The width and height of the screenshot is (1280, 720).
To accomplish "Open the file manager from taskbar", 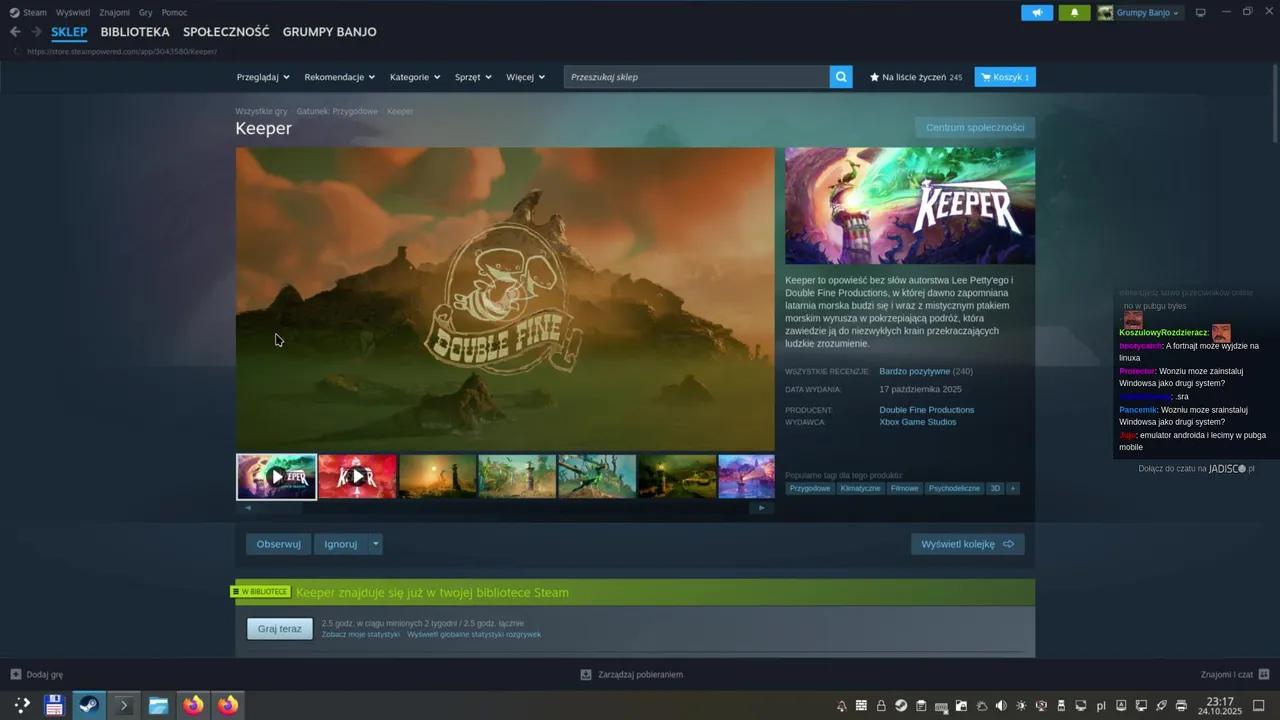I will click(x=158, y=705).
